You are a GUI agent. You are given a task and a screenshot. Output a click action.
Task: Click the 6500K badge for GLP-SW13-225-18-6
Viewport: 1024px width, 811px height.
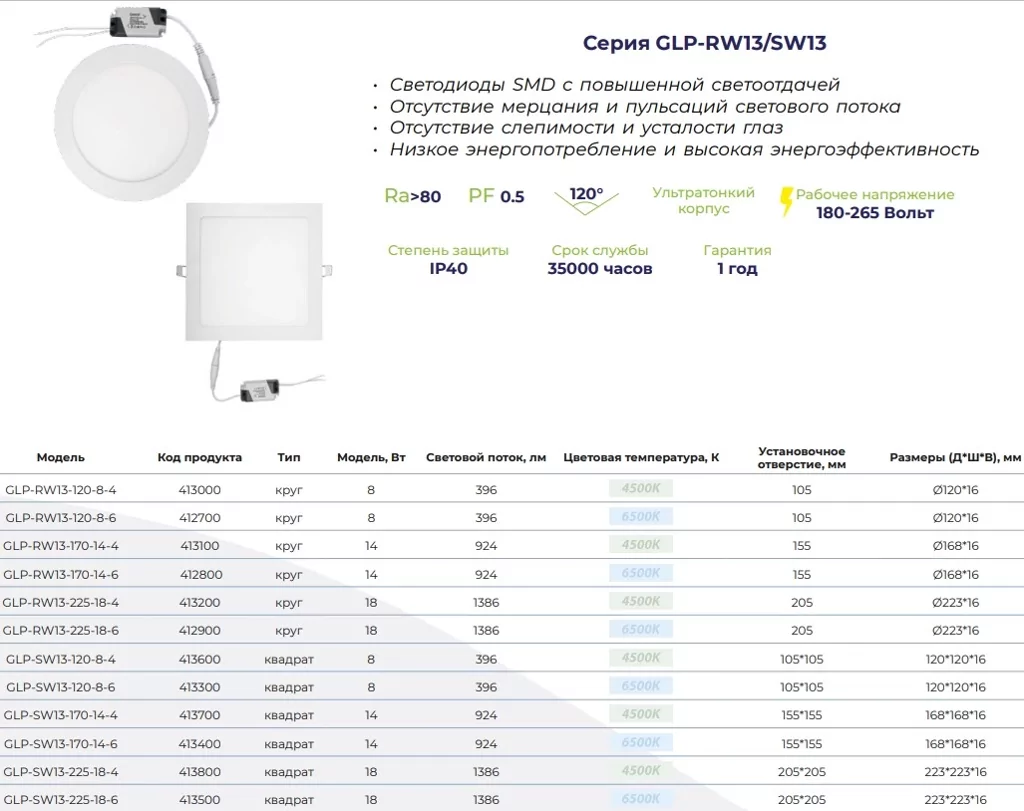coord(640,799)
